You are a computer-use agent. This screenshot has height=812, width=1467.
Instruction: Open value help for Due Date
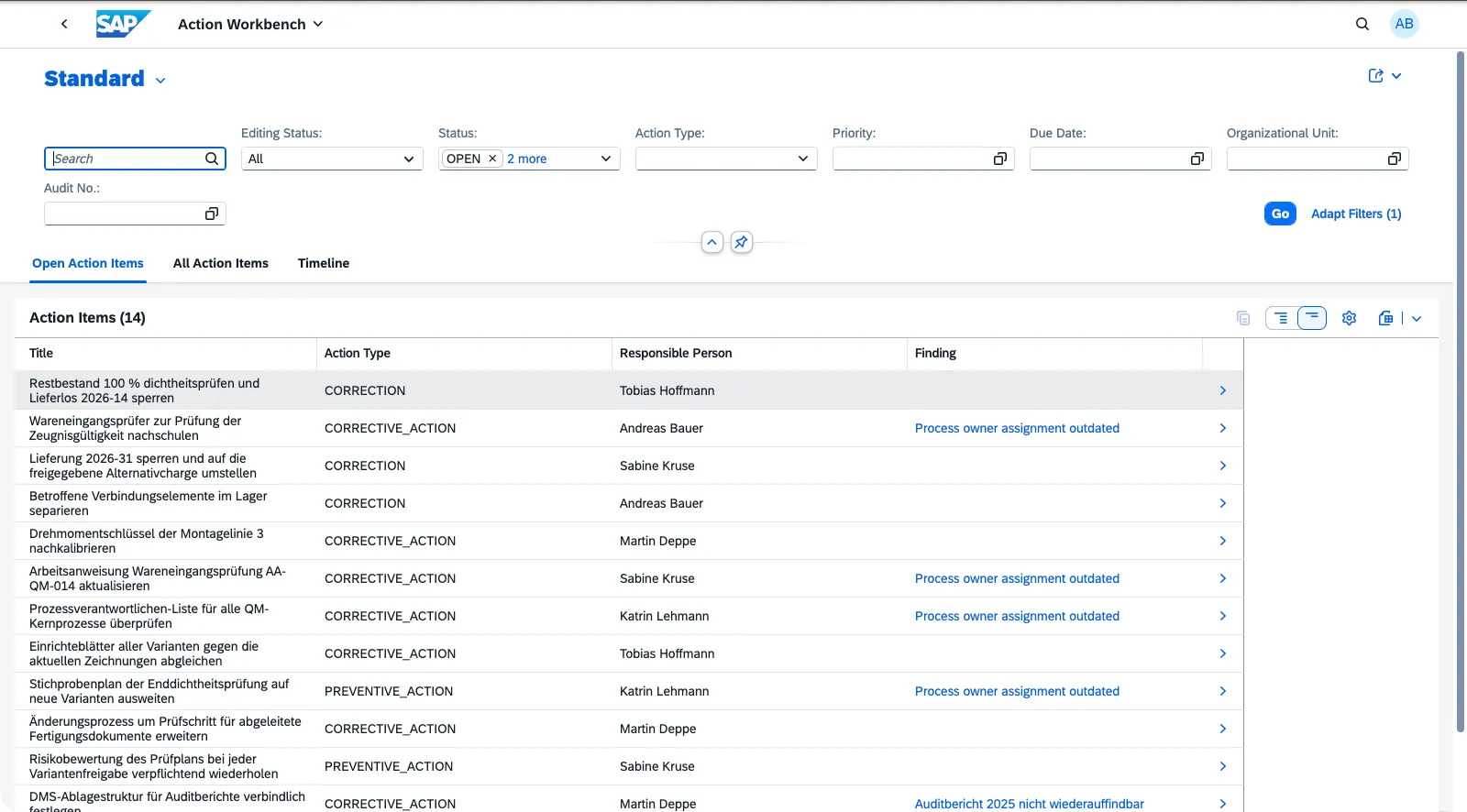tap(1197, 159)
